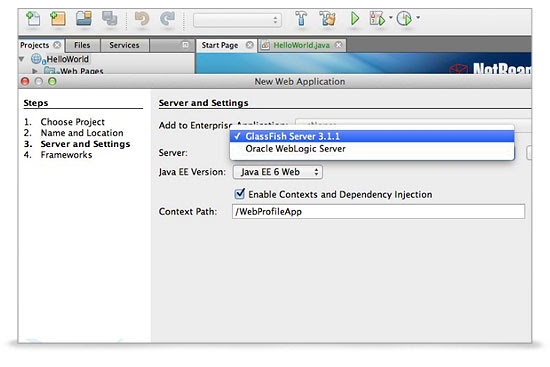The height and width of the screenshot is (367, 550).
Task: Expand the Web Pages folder
Action: (35, 71)
